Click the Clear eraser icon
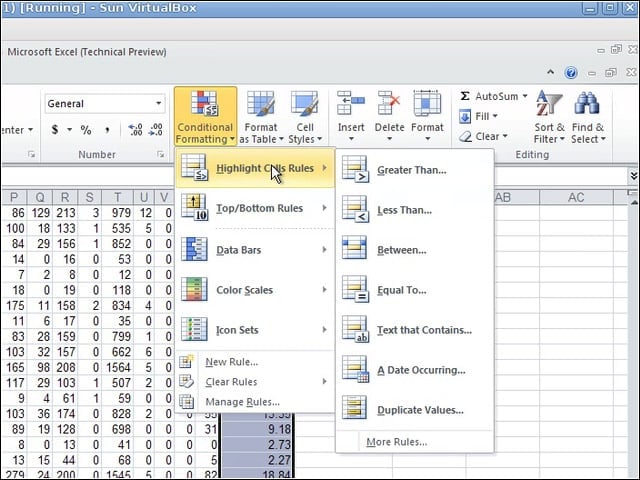 click(x=465, y=136)
